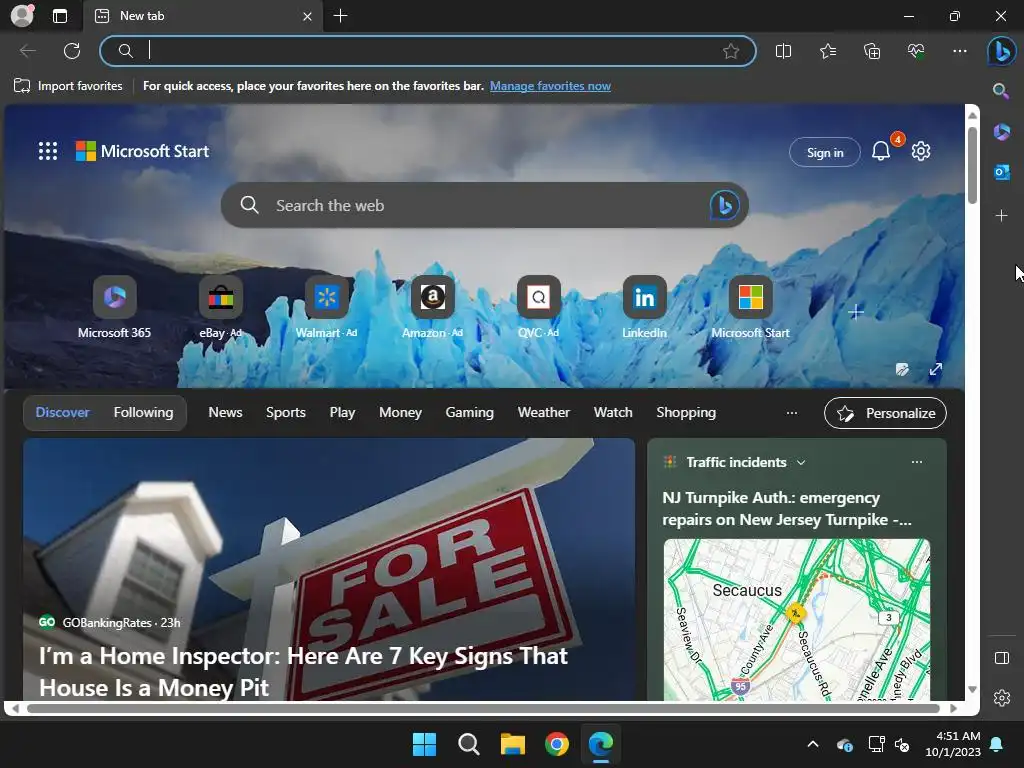The image size is (1024, 768).
Task: Open Outlook in the sidebar
Action: [1001, 172]
